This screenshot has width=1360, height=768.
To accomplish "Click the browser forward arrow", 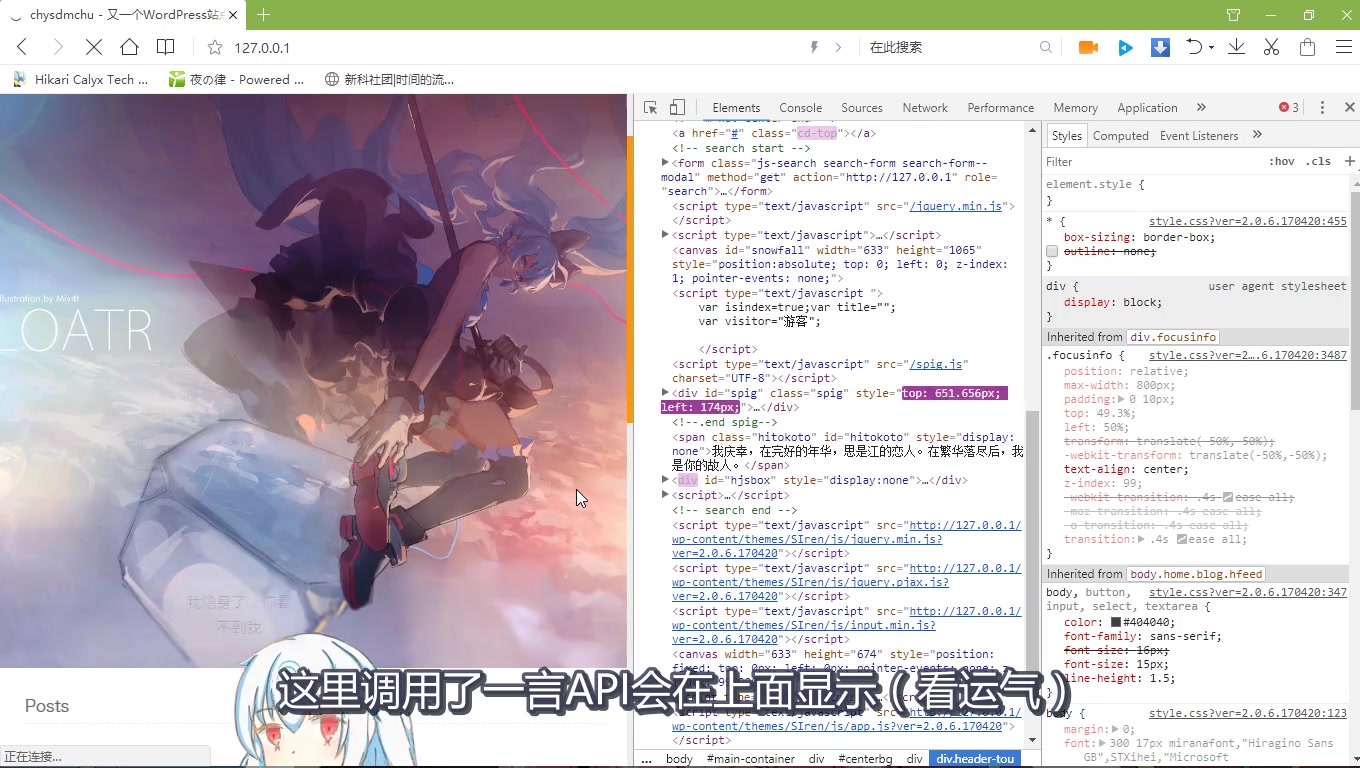I will pos(58,47).
